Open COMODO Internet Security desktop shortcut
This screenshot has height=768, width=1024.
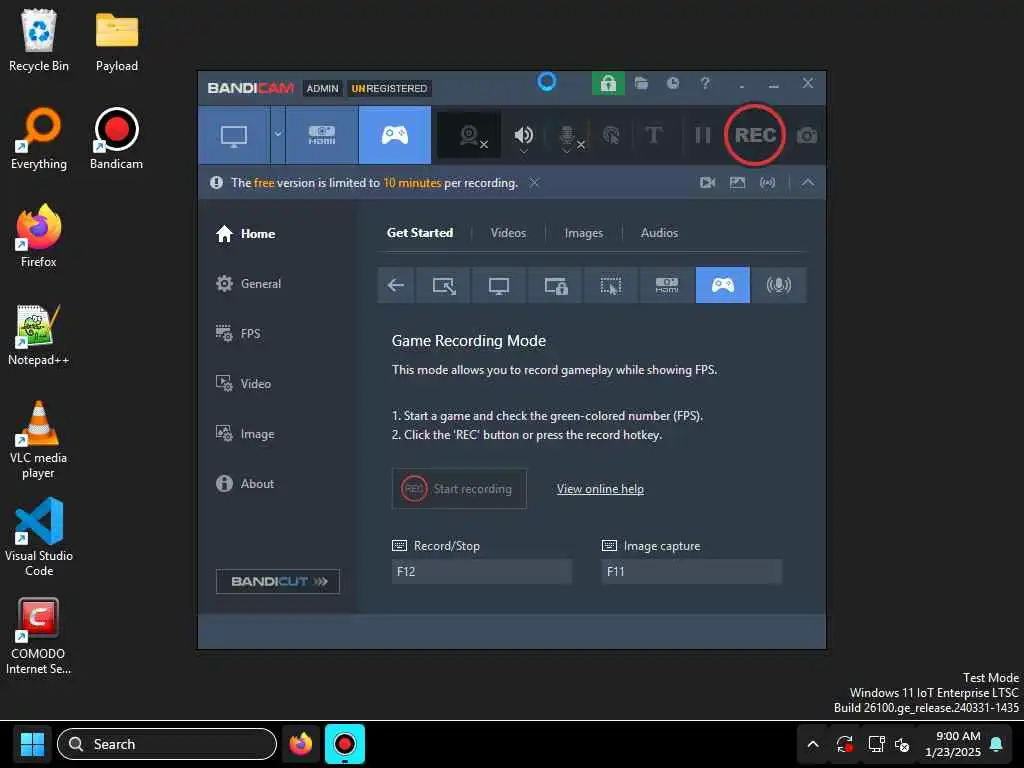[39, 636]
